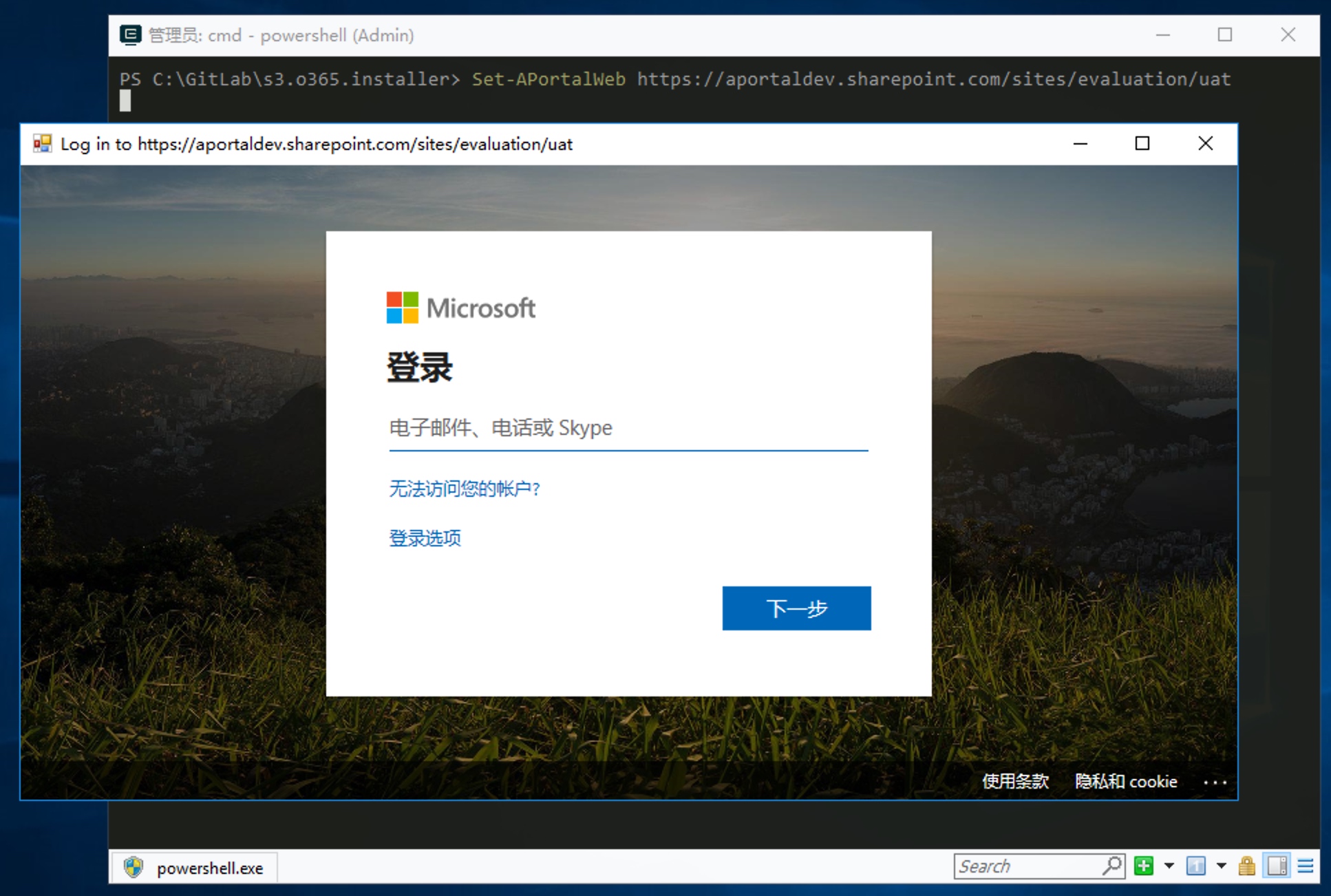Open the 无法访问您的帐户? link
This screenshot has height=896, width=1331.
pos(465,489)
